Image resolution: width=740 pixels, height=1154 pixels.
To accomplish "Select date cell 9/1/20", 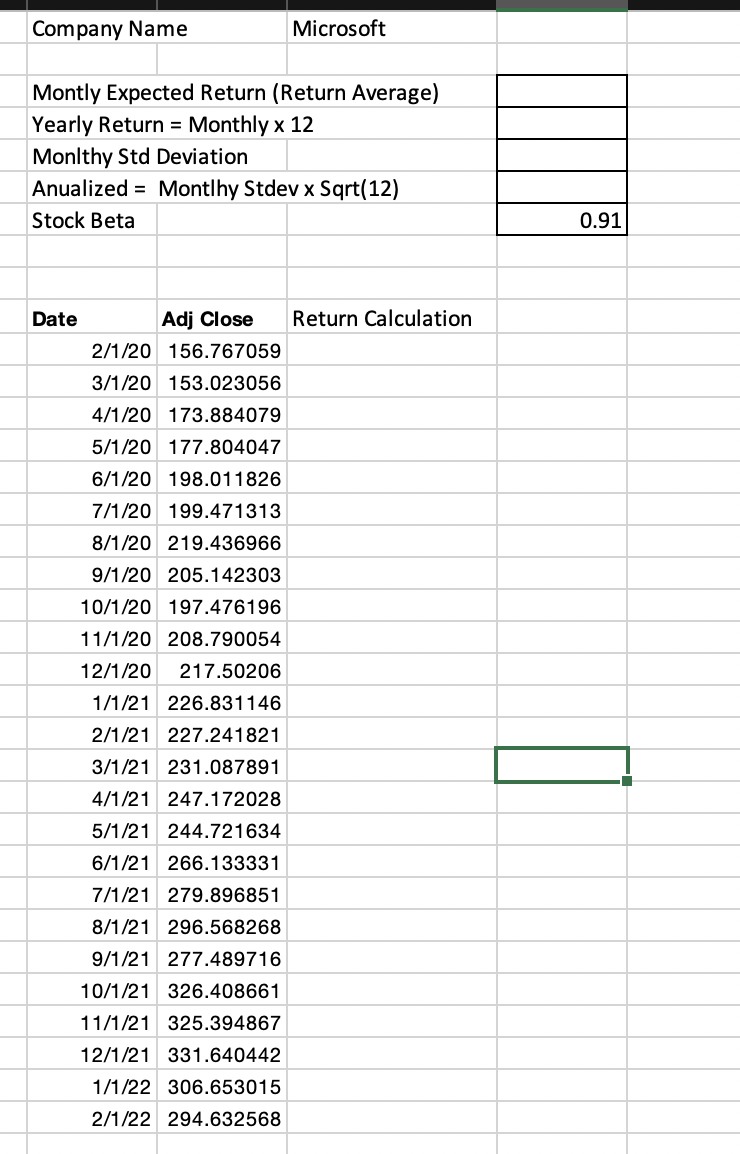I will pyautogui.click(x=92, y=575).
